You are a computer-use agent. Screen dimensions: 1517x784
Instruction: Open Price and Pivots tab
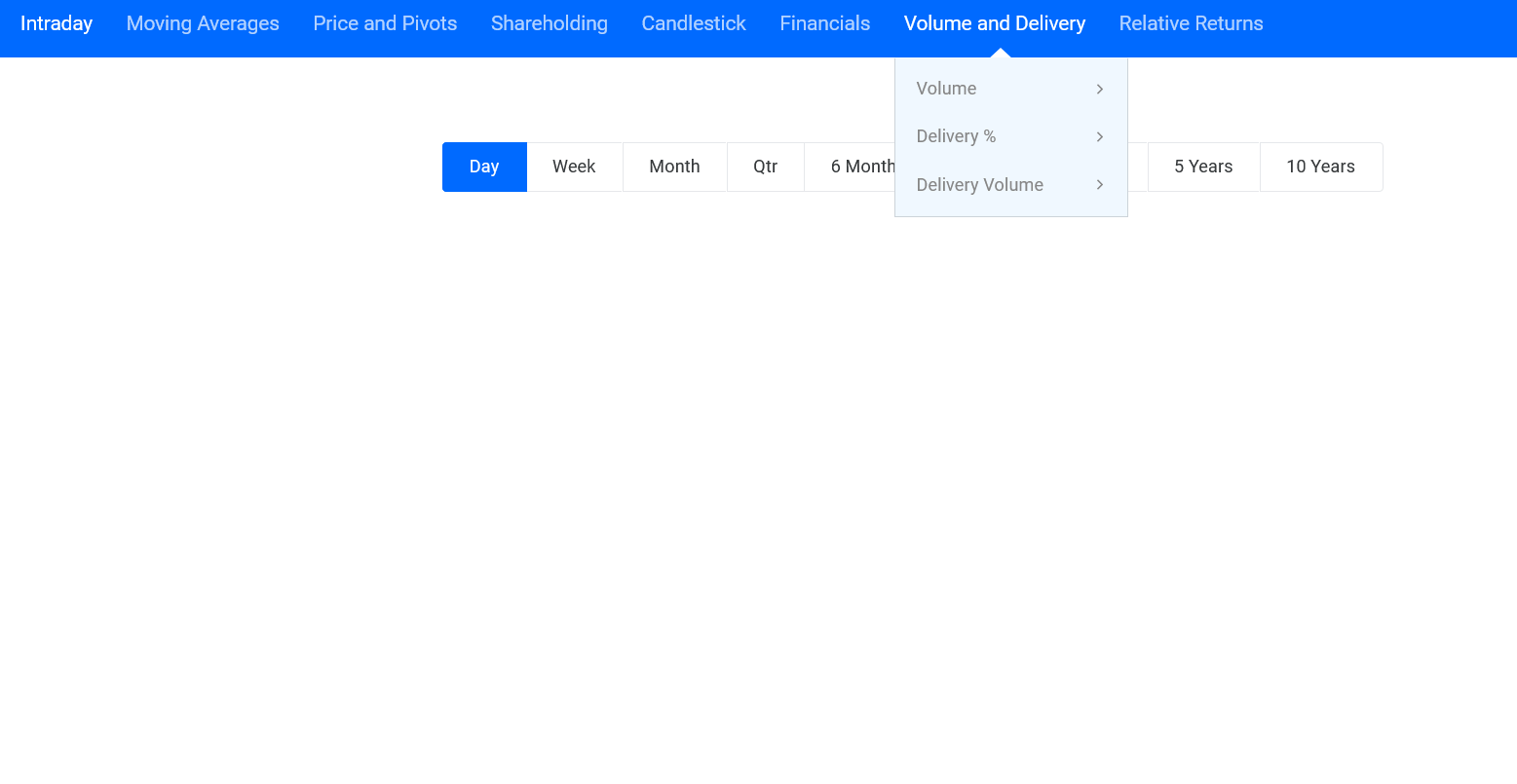tap(385, 23)
